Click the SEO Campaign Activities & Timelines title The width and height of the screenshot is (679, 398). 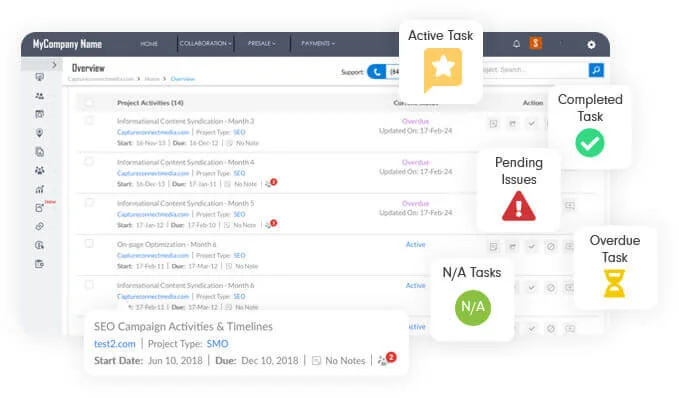point(183,327)
